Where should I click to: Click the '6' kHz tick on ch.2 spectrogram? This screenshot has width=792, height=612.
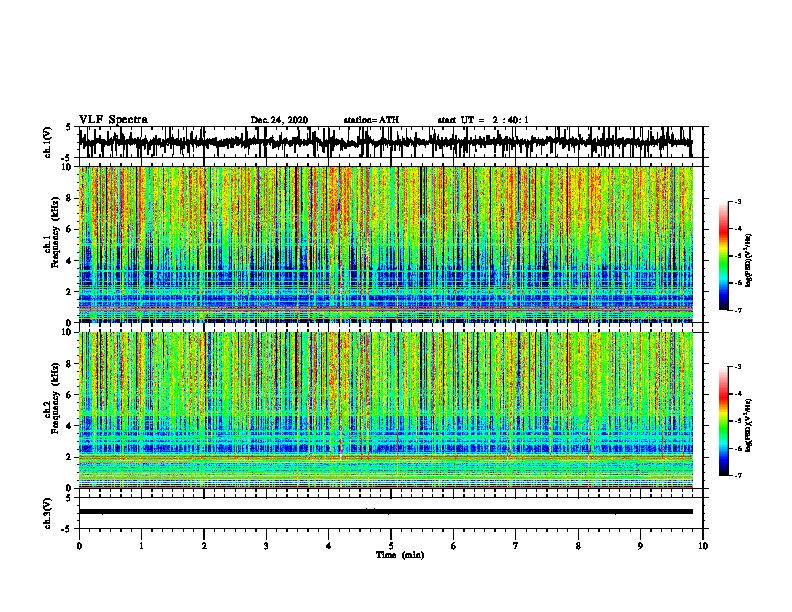[x=70, y=395]
